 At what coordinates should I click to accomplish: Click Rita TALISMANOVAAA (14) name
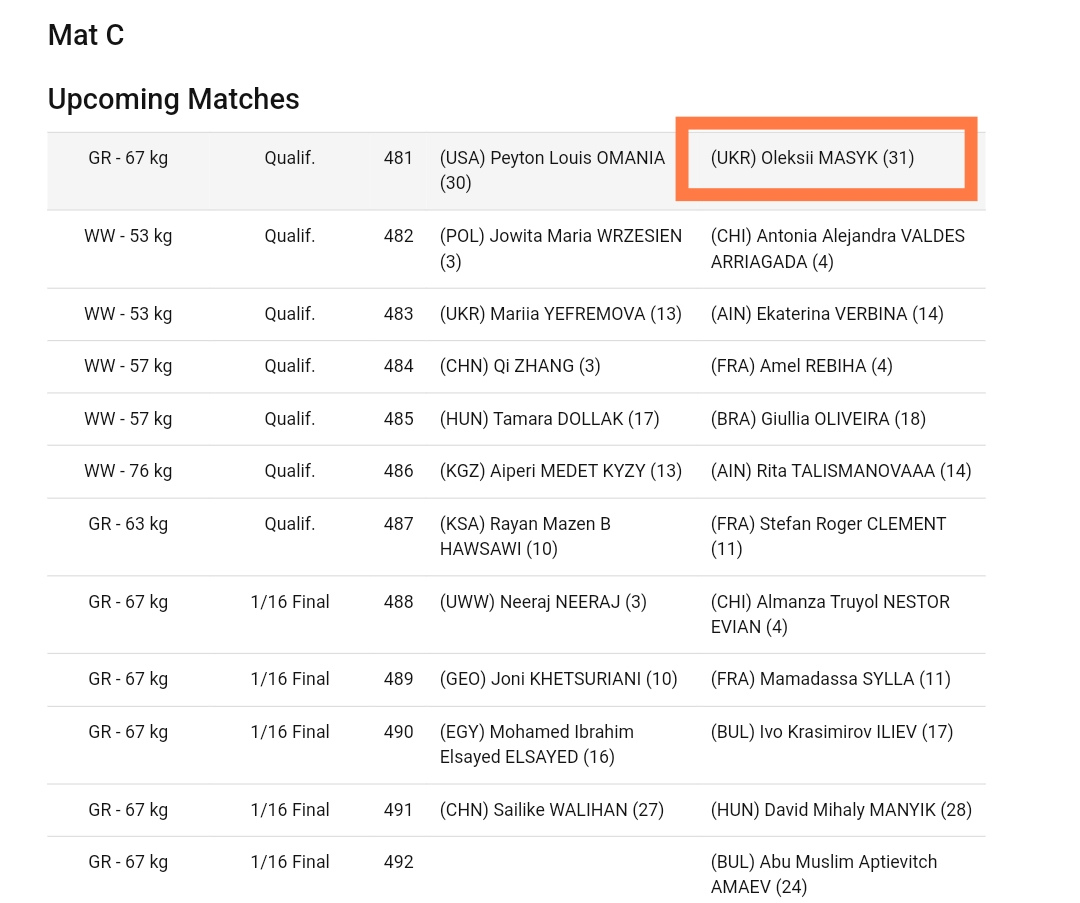pyautogui.click(x=841, y=471)
